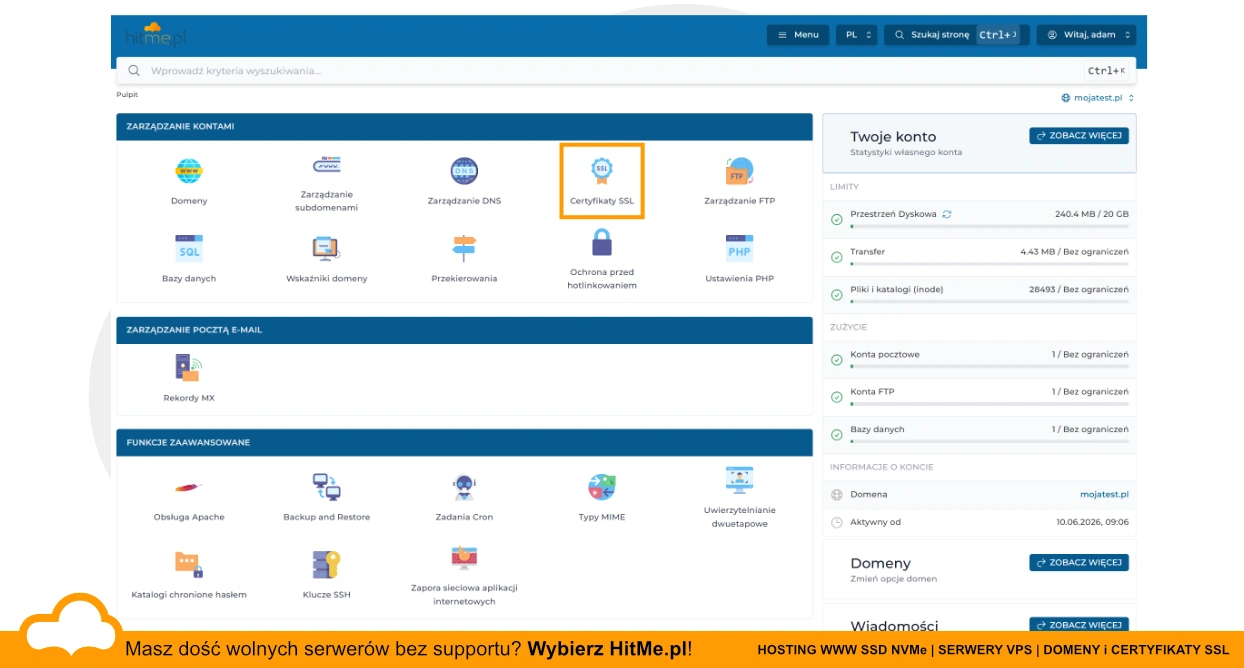Image resolution: width=1244 pixels, height=668 pixels.
Task: Click the Zarządzanie kontami section header
Action: pyautogui.click(x=464, y=127)
